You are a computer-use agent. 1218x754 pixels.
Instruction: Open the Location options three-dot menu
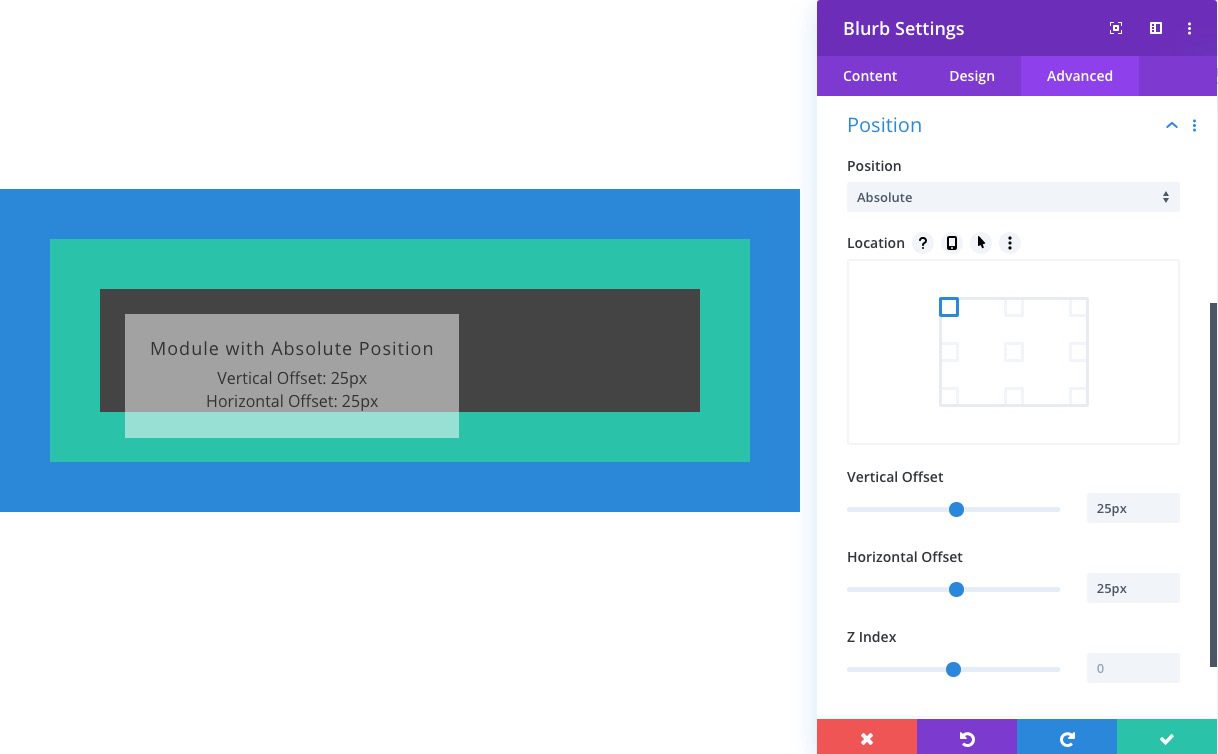click(x=1009, y=243)
